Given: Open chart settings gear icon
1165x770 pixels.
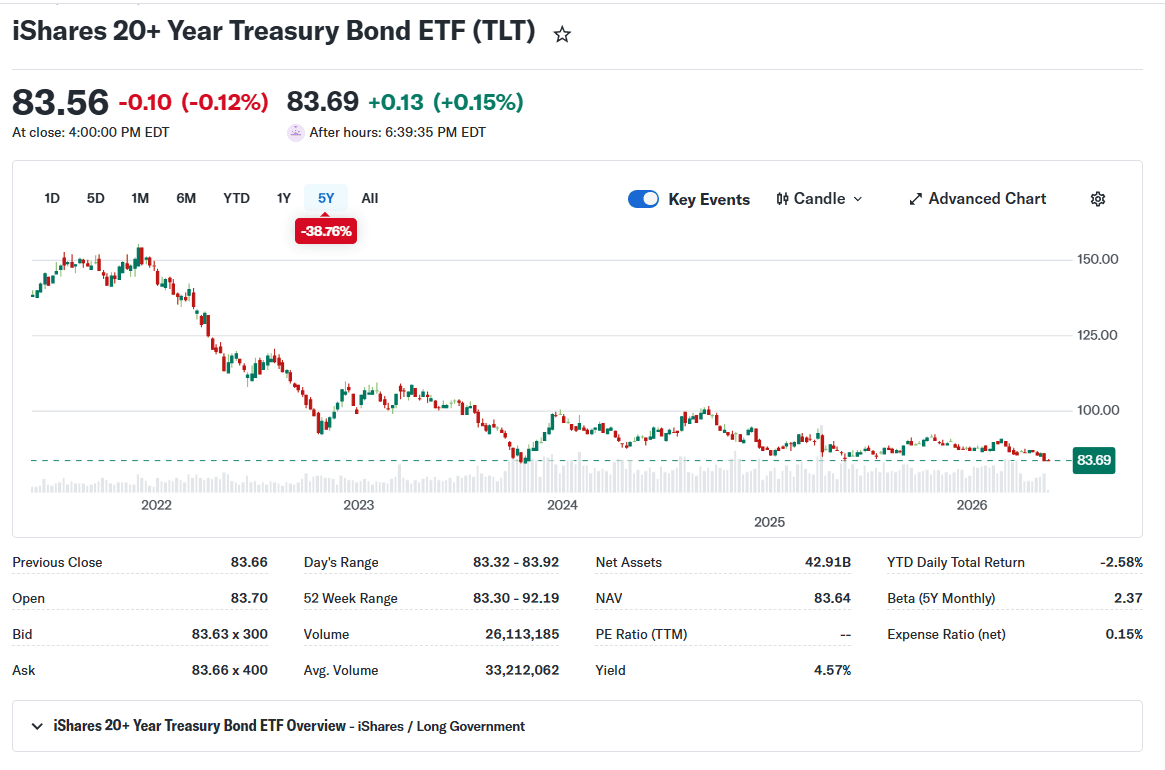Looking at the screenshot, I should [x=1097, y=199].
